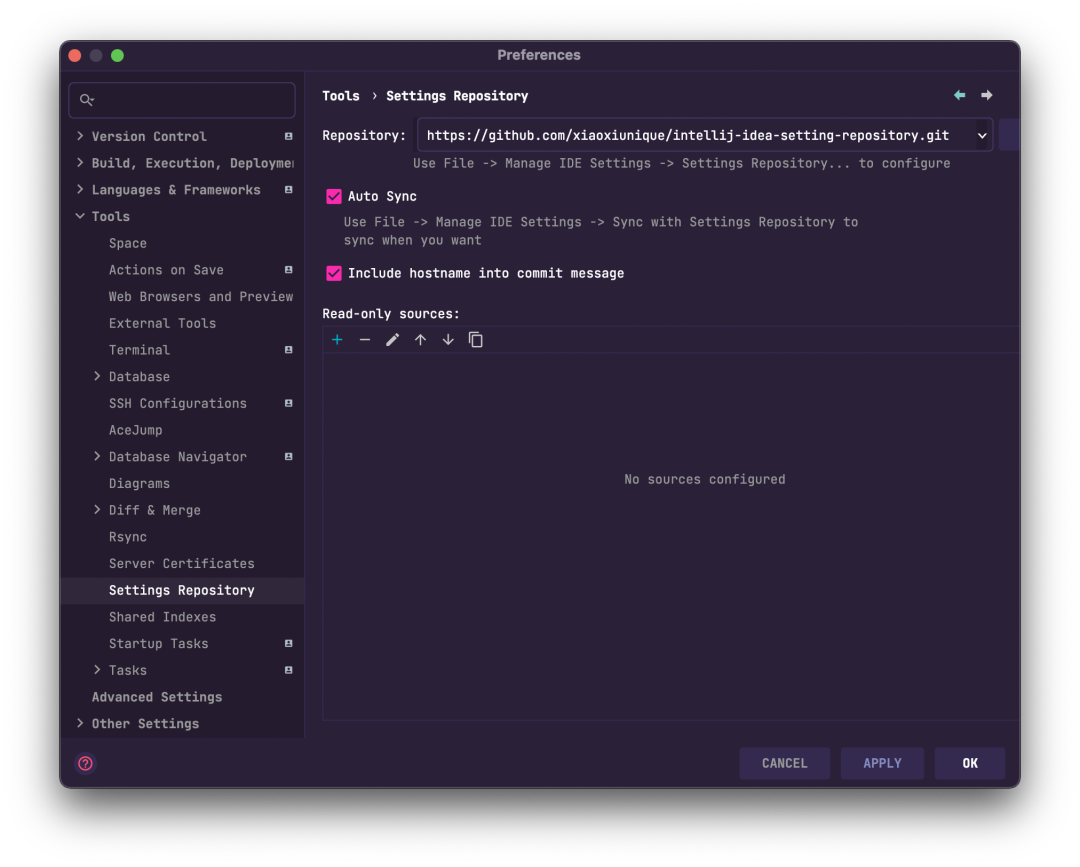Duplicate a read-only source entry
Image resolution: width=1080 pixels, height=867 pixels.
click(476, 339)
